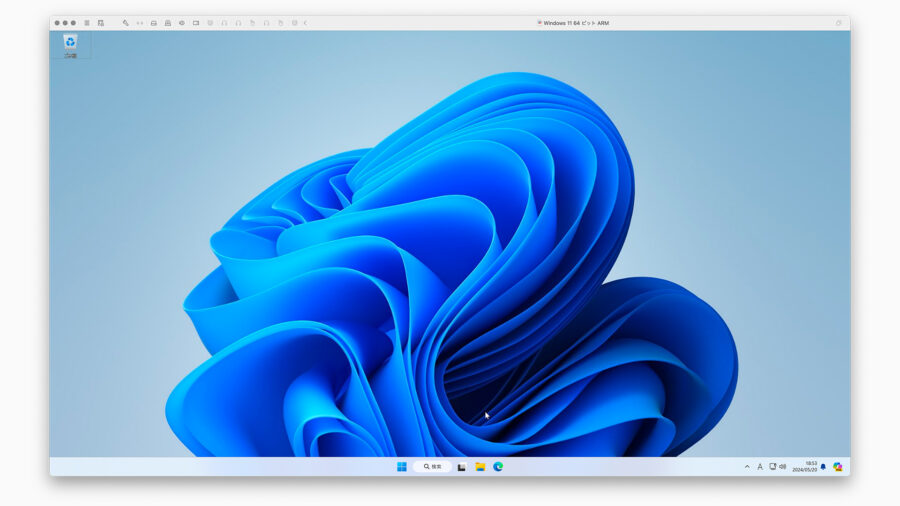Switch input mode via the IME 'A' indicator
The width and height of the screenshot is (900, 506).
tap(759, 467)
